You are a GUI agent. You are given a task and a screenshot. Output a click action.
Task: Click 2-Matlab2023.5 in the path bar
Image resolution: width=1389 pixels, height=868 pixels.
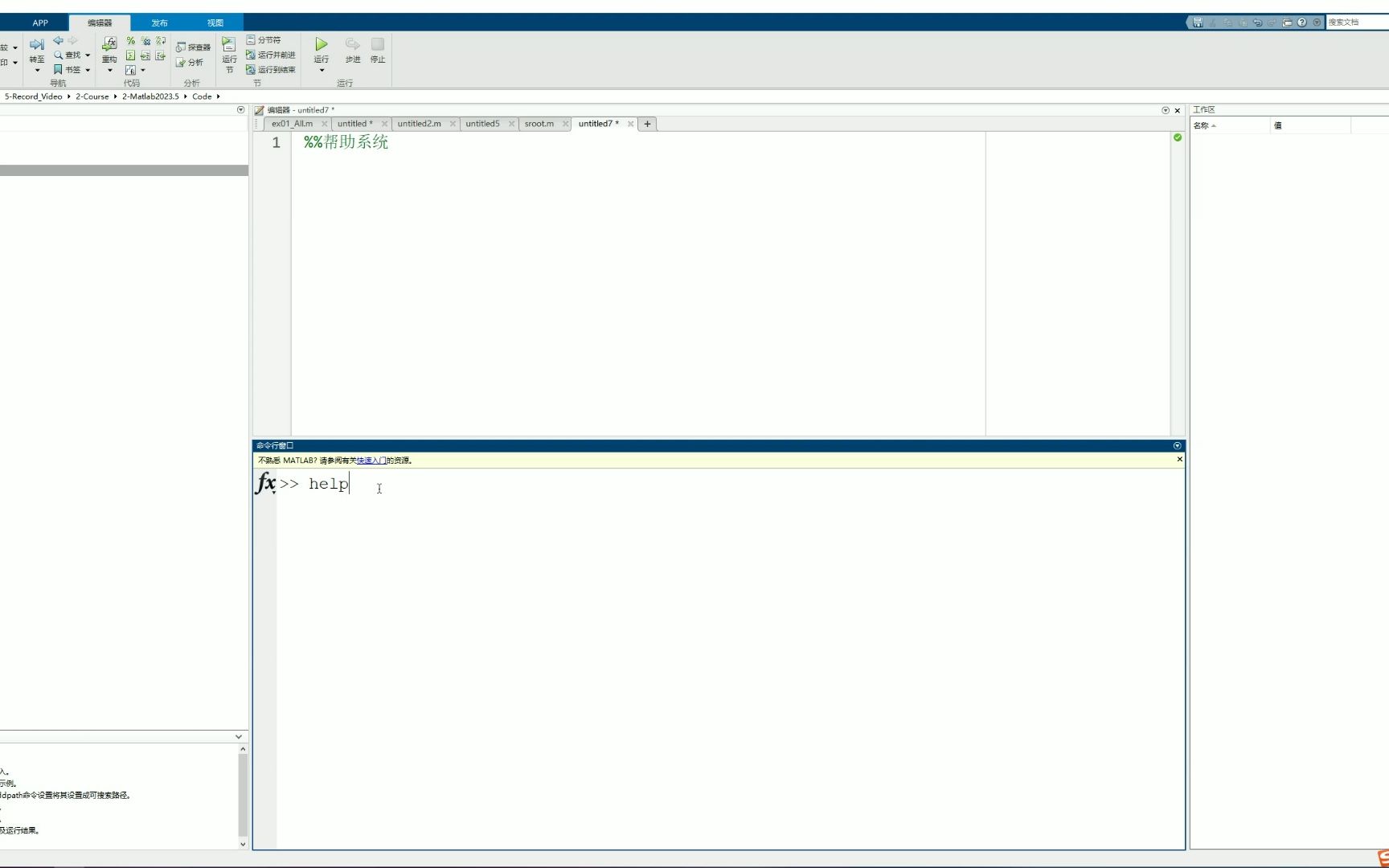tap(150, 96)
